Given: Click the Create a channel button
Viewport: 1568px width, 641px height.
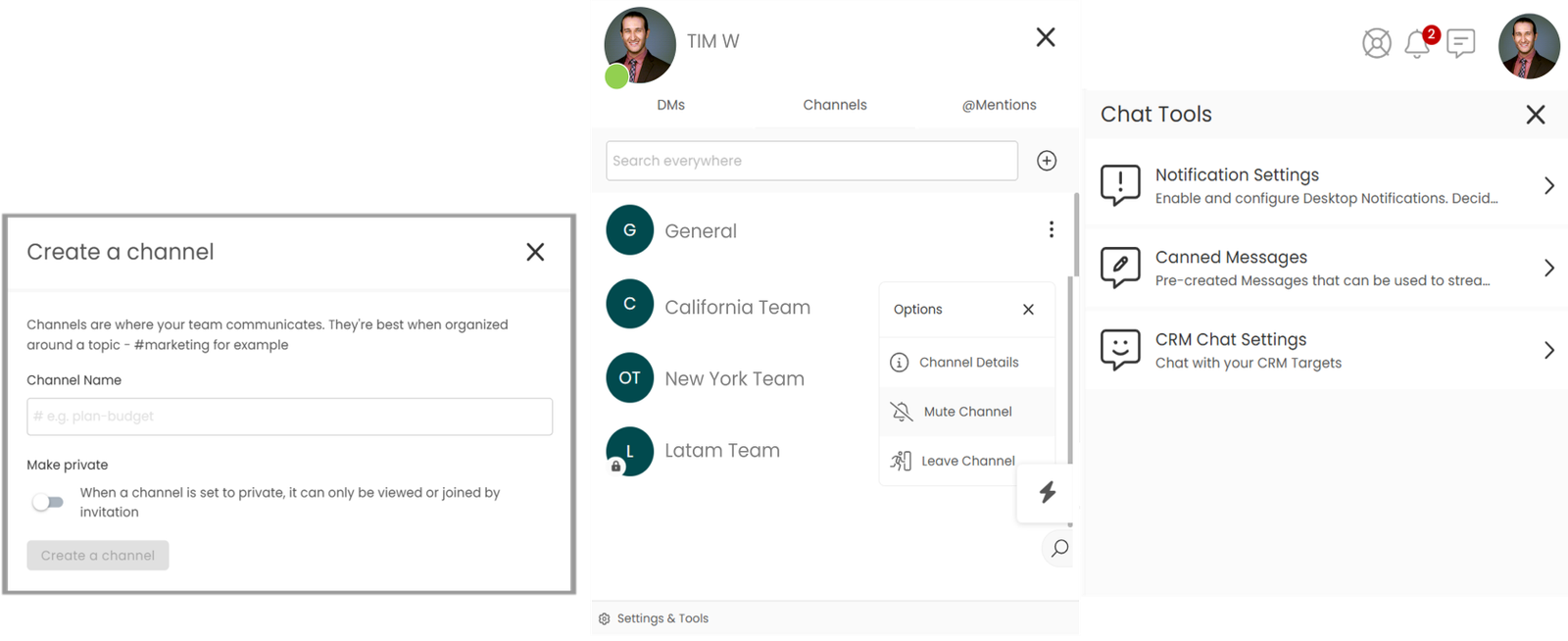Looking at the screenshot, I should tap(98, 556).
